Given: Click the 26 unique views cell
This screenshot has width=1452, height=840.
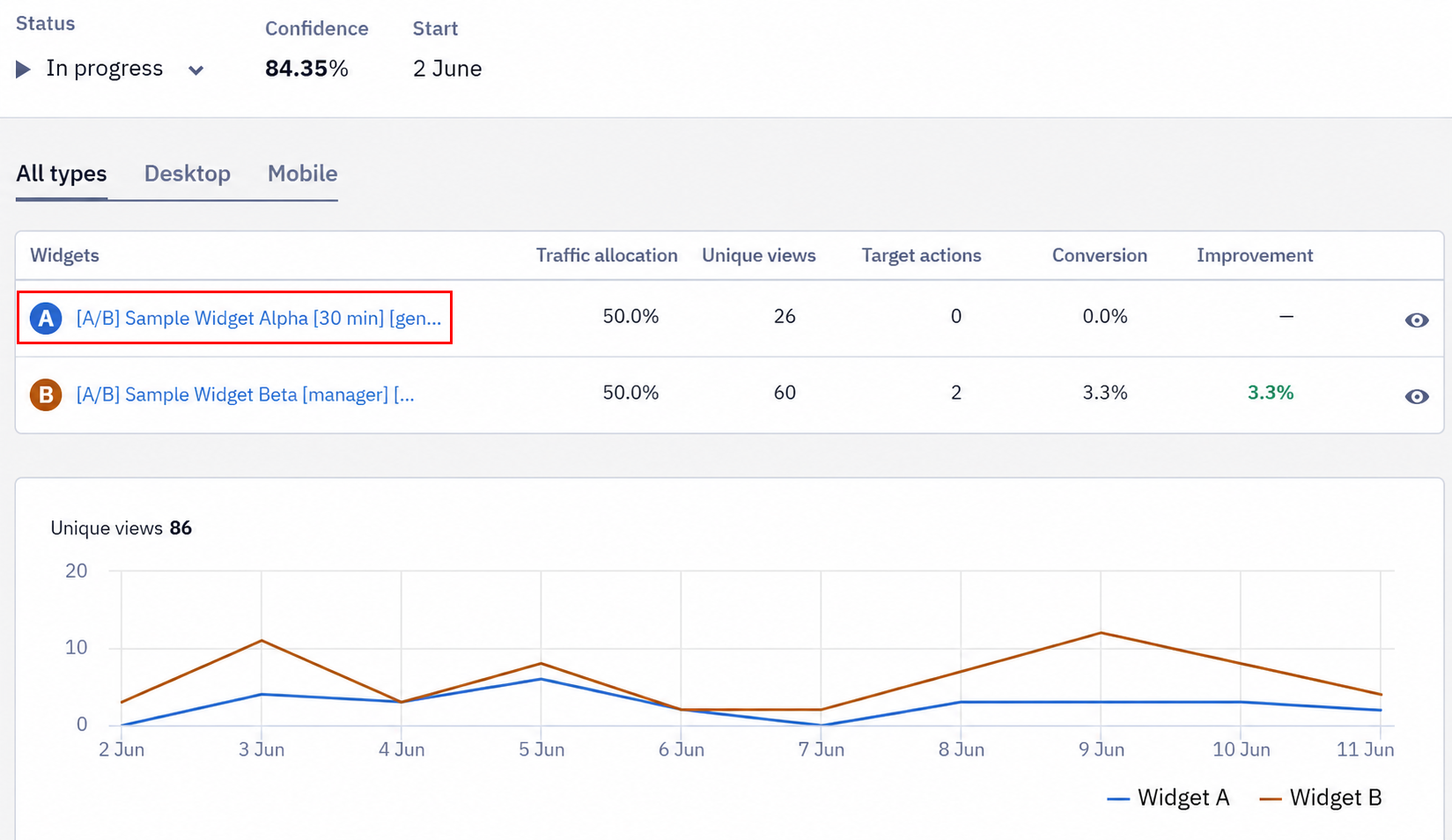Looking at the screenshot, I should 785,316.
